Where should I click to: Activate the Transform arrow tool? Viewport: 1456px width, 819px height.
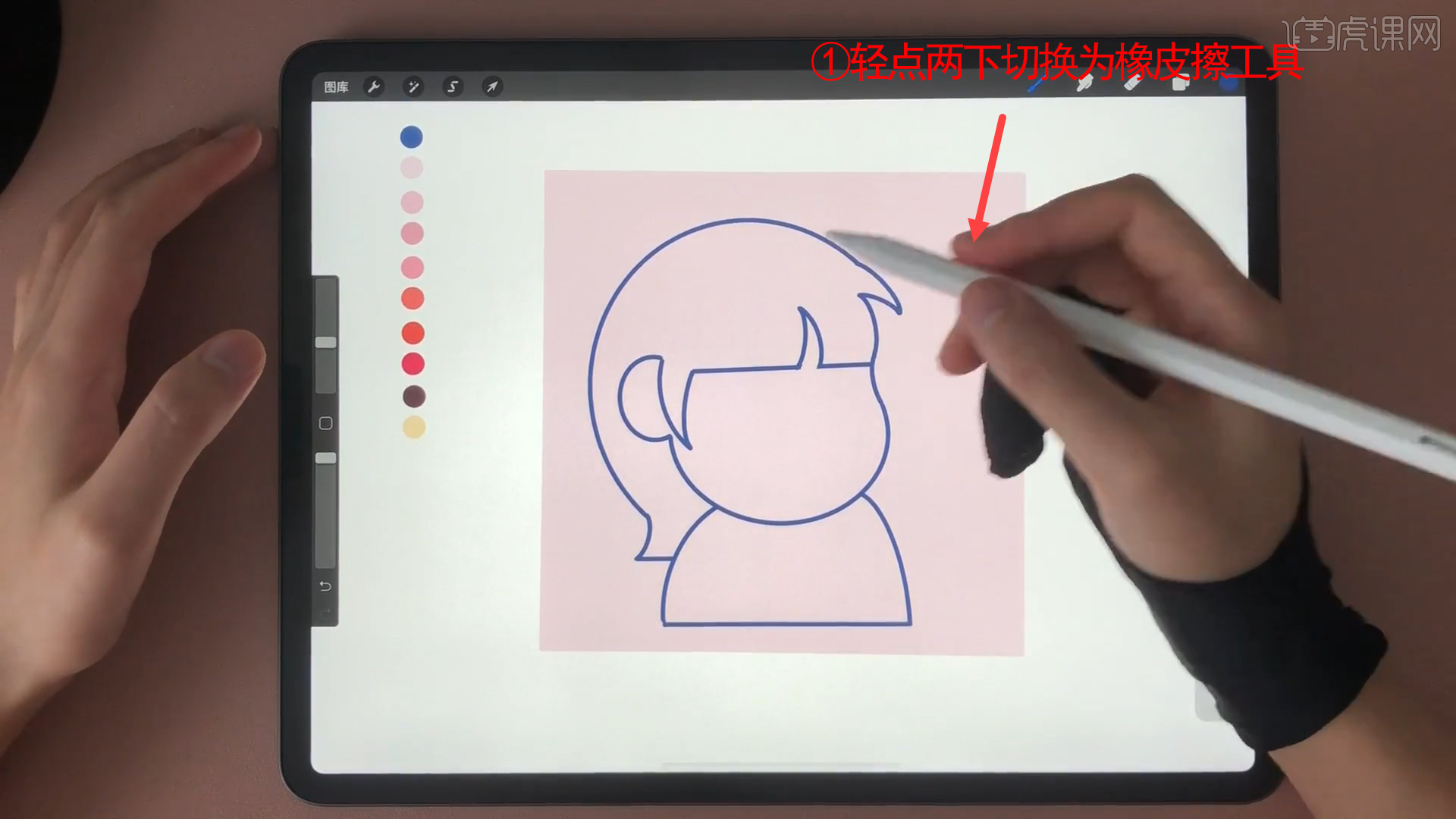coord(492,86)
